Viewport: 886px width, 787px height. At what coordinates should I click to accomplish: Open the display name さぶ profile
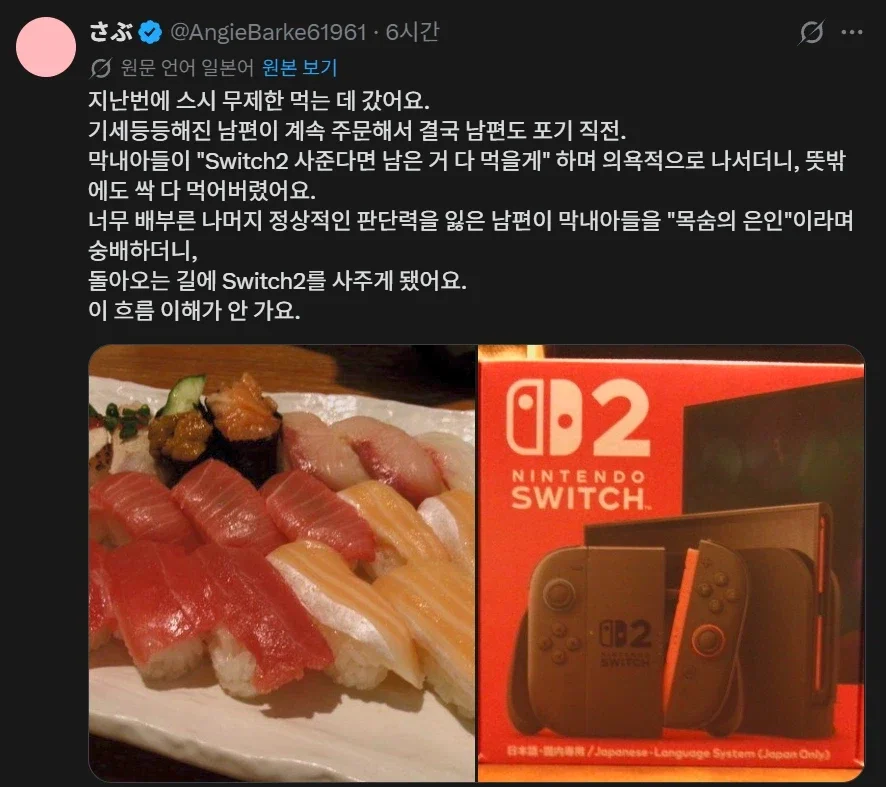tap(111, 32)
